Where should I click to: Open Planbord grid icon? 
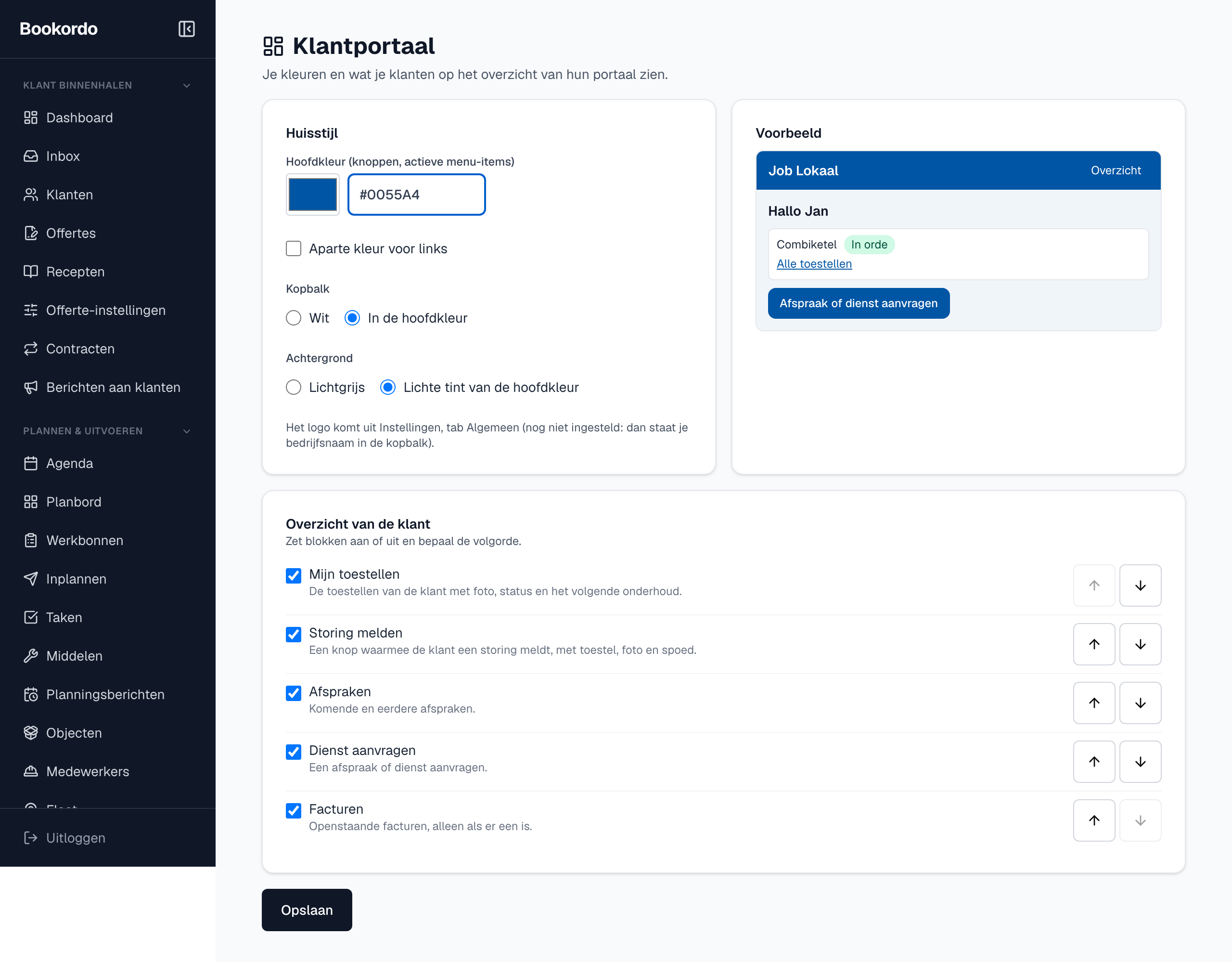click(30, 502)
